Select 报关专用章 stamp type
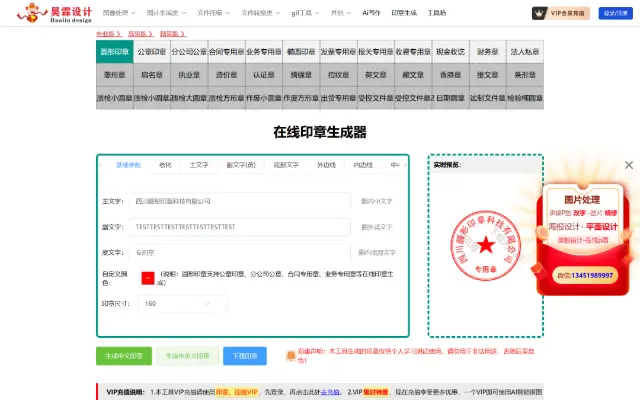640x400 pixels. pos(376,52)
